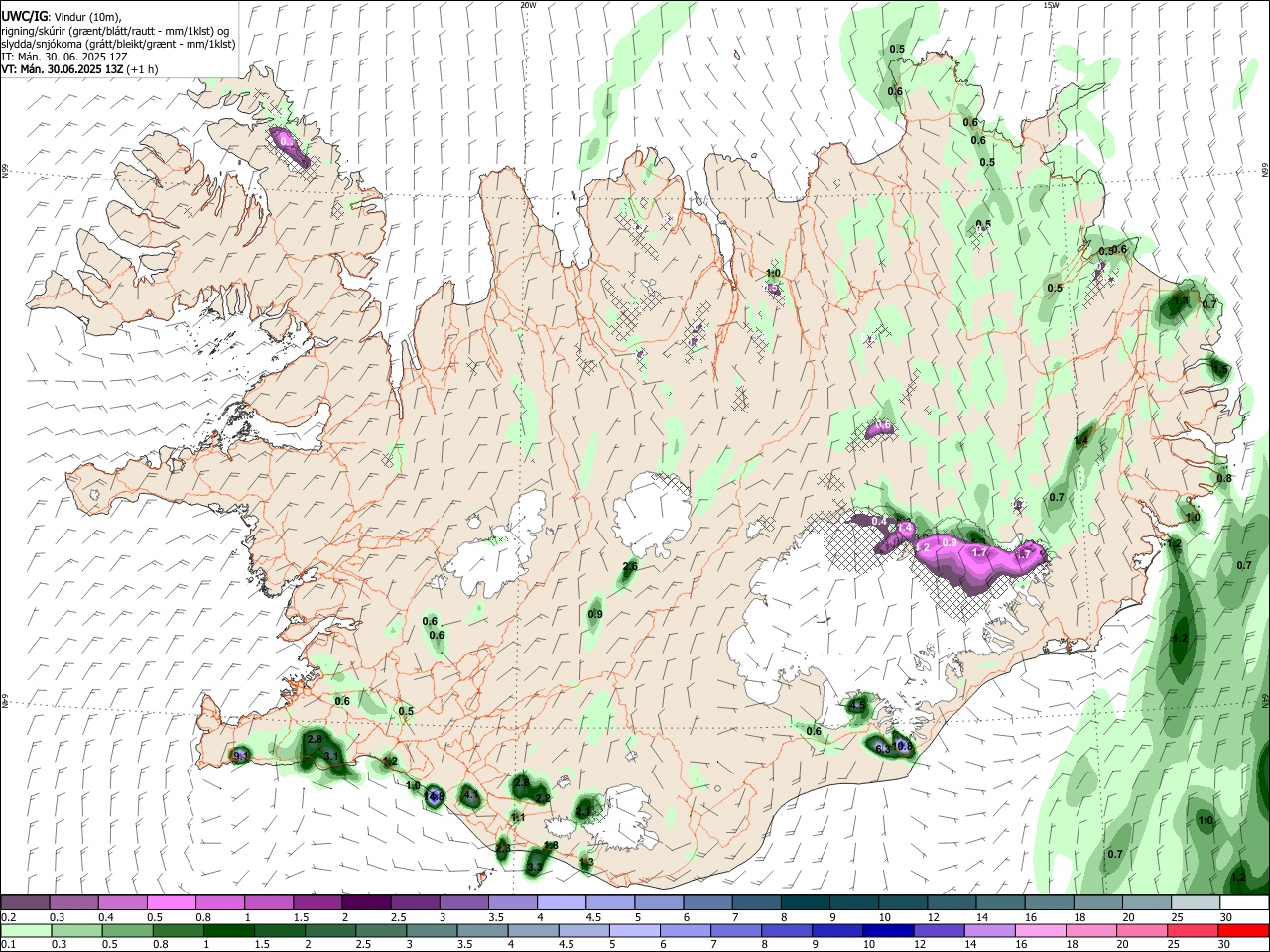Screen dimensions: 1270x952
Task: Select the 0.3 green swatch in lower row
Action: [x=76, y=930]
